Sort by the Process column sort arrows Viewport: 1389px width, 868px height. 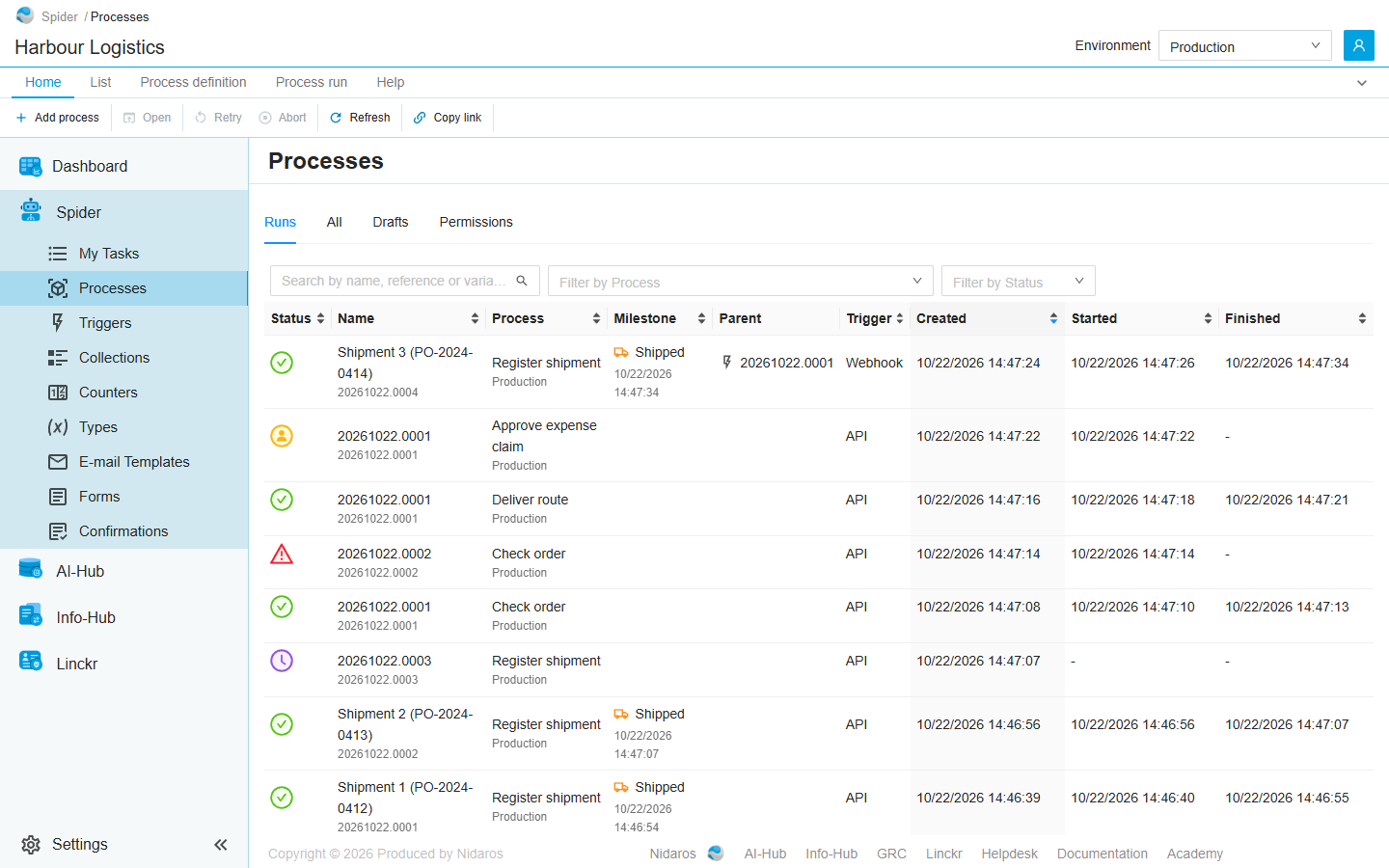click(596, 318)
